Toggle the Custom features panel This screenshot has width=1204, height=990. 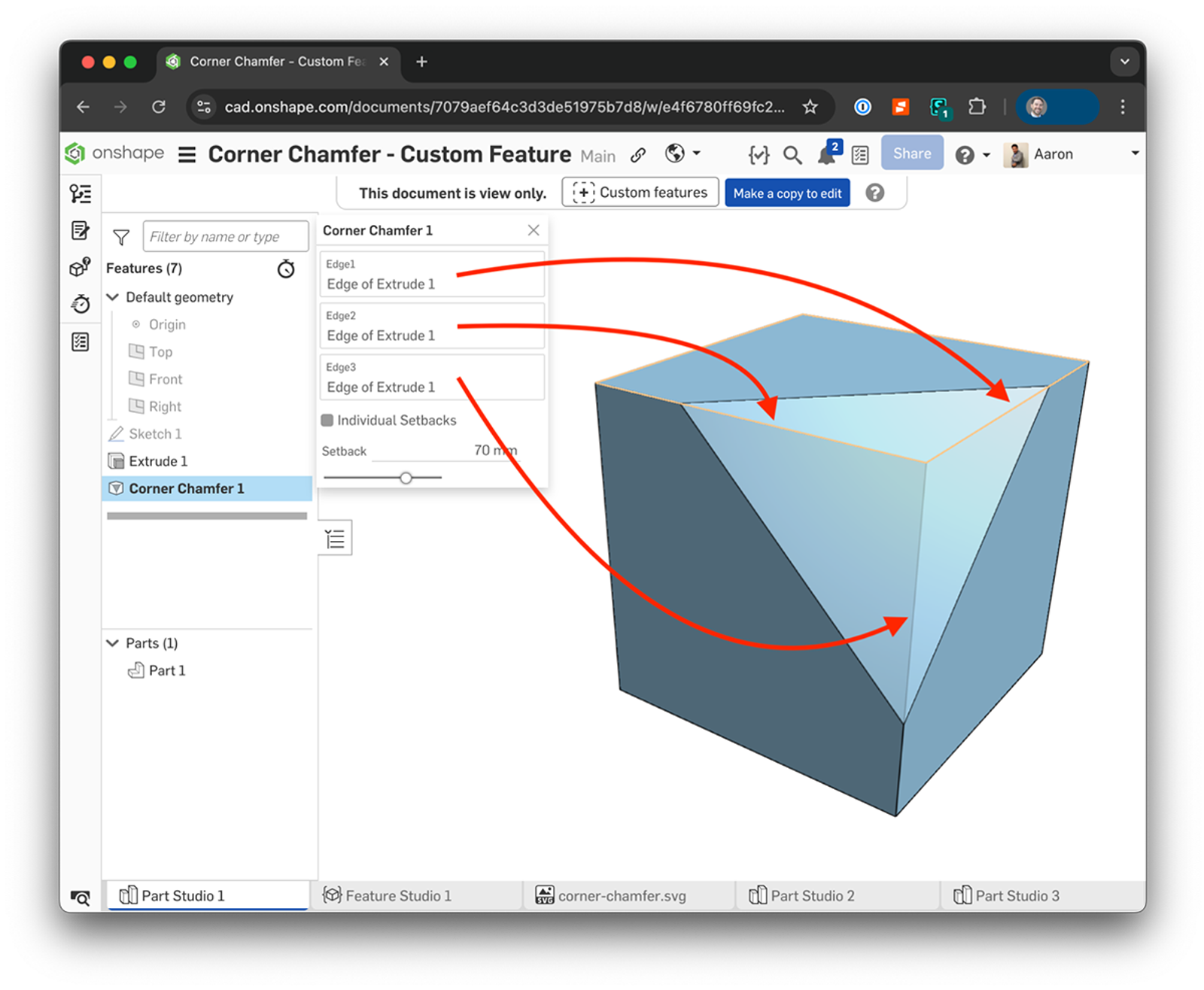coord(639,192)
